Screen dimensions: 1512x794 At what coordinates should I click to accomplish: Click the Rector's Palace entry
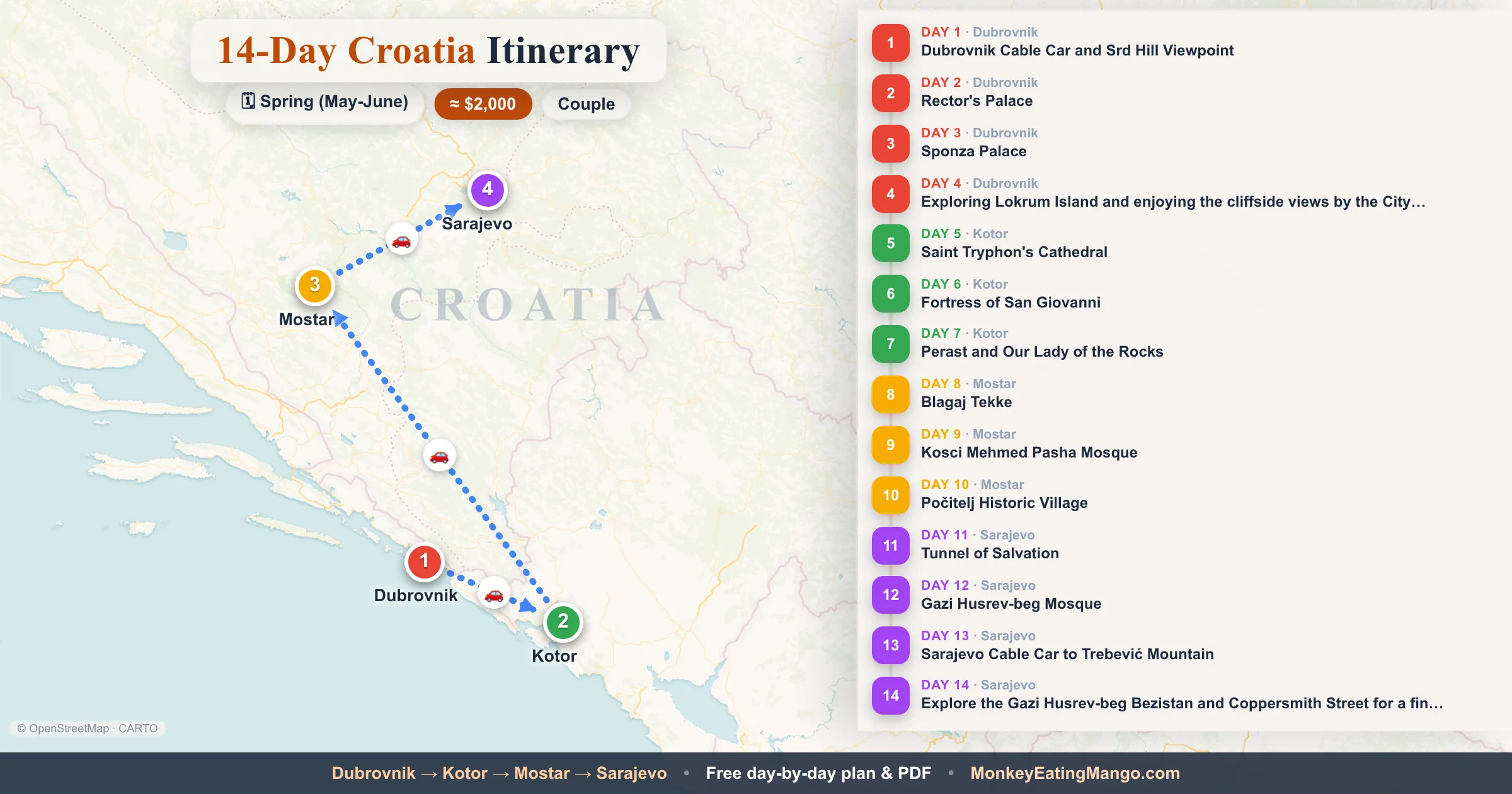976,101
